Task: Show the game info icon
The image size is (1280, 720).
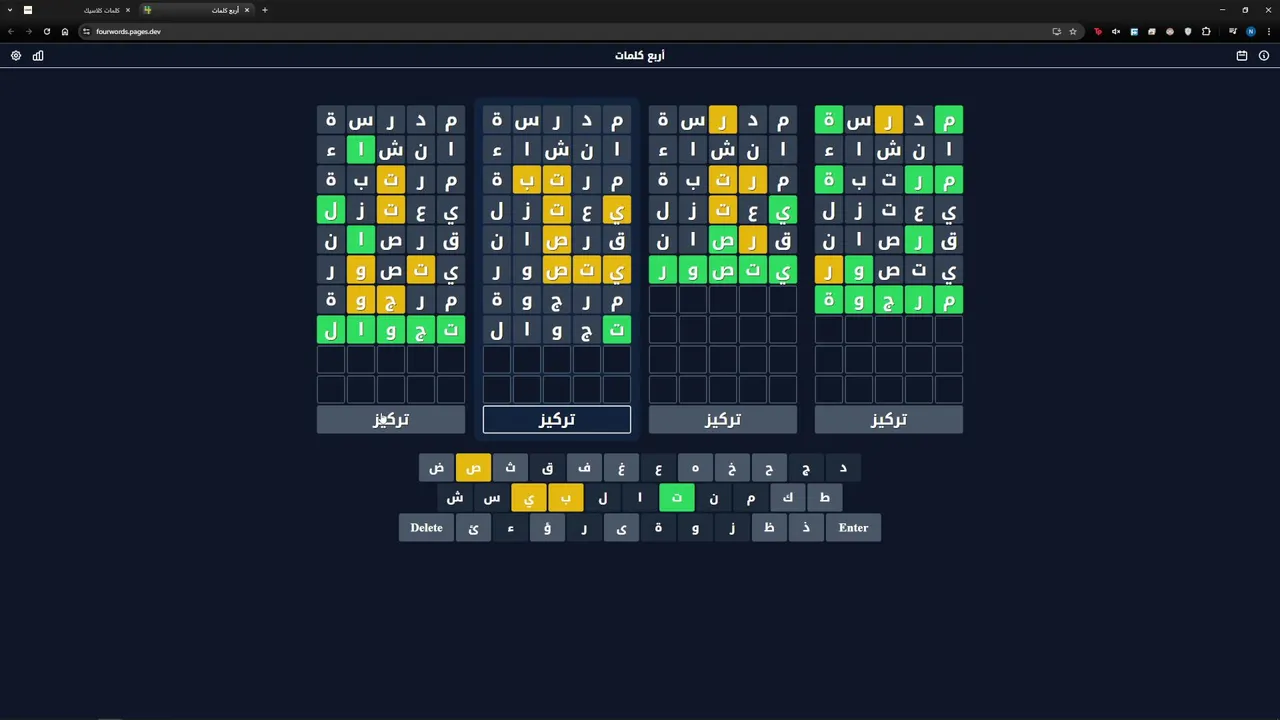Action: [x=1264, y=56]
